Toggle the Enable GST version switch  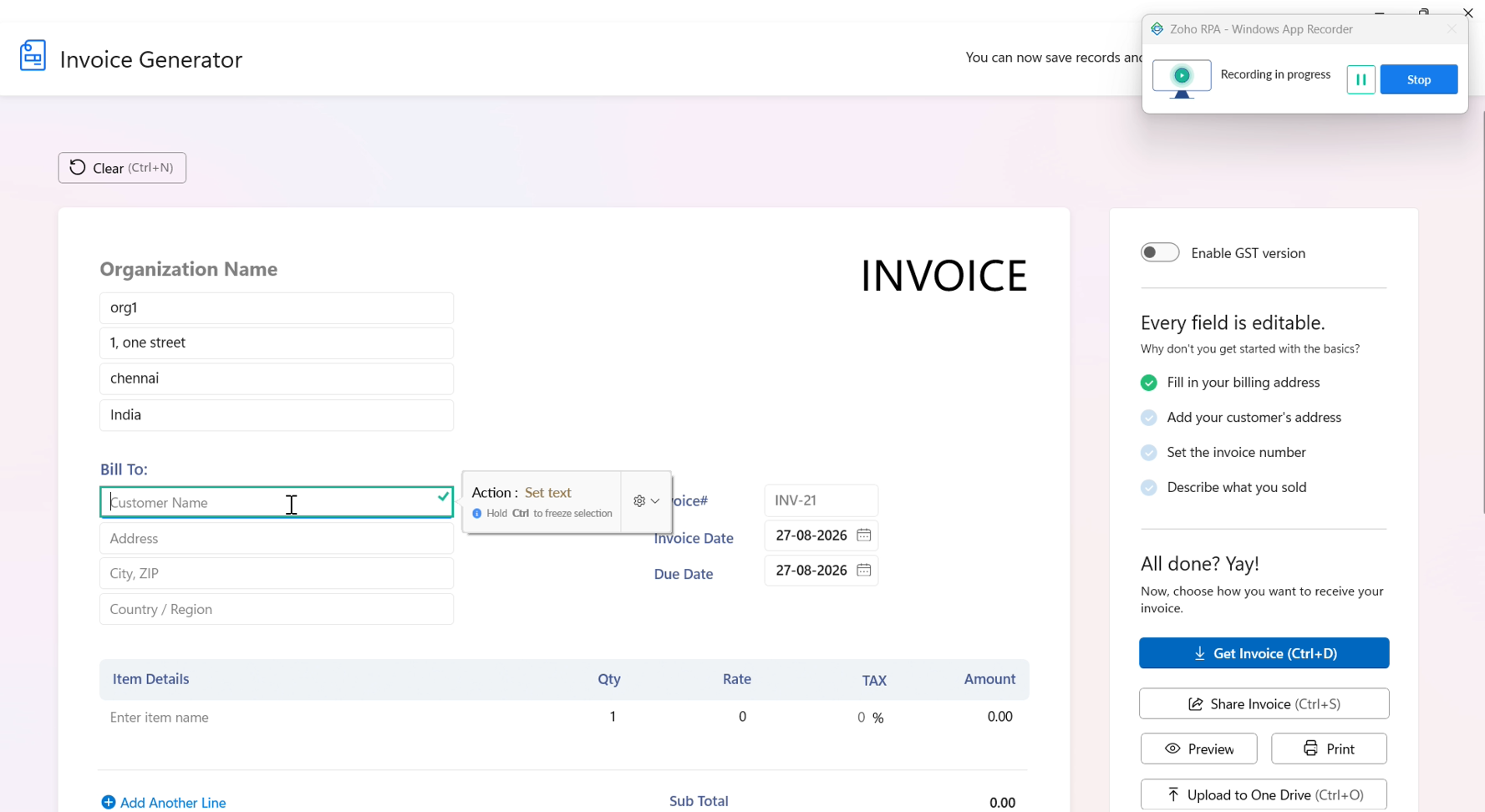[x=1160, y=252]
